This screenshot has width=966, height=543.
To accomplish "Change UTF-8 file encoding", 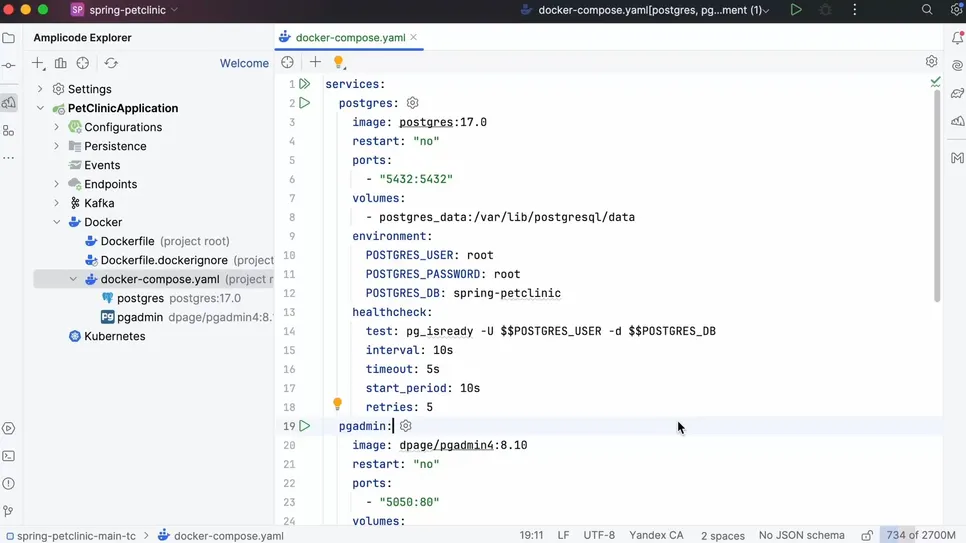I will (x=599, y=535).
